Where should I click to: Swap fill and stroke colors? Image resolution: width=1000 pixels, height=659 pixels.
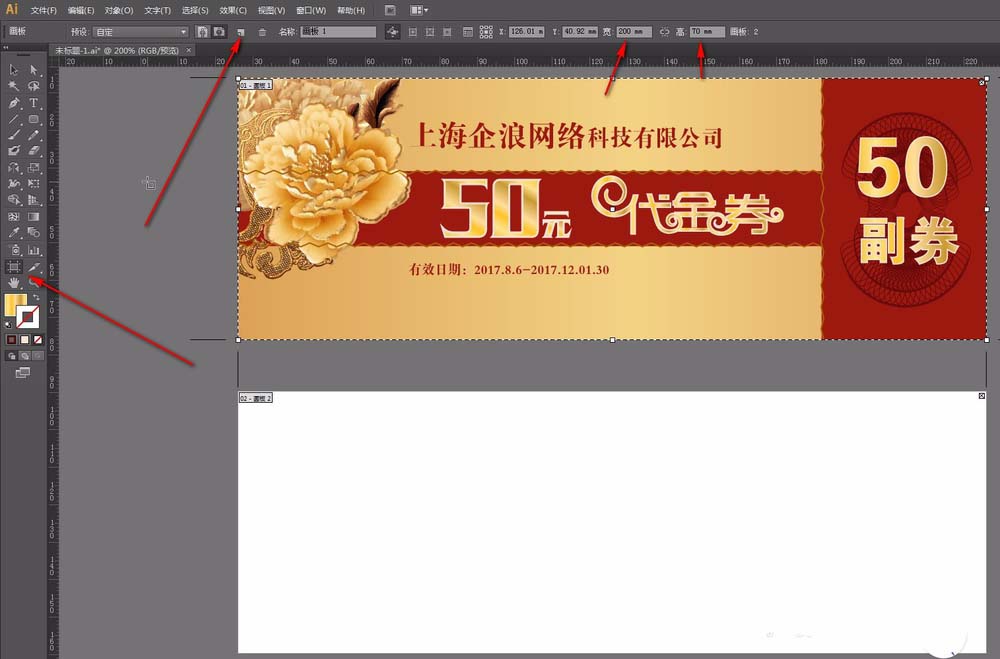36,297
